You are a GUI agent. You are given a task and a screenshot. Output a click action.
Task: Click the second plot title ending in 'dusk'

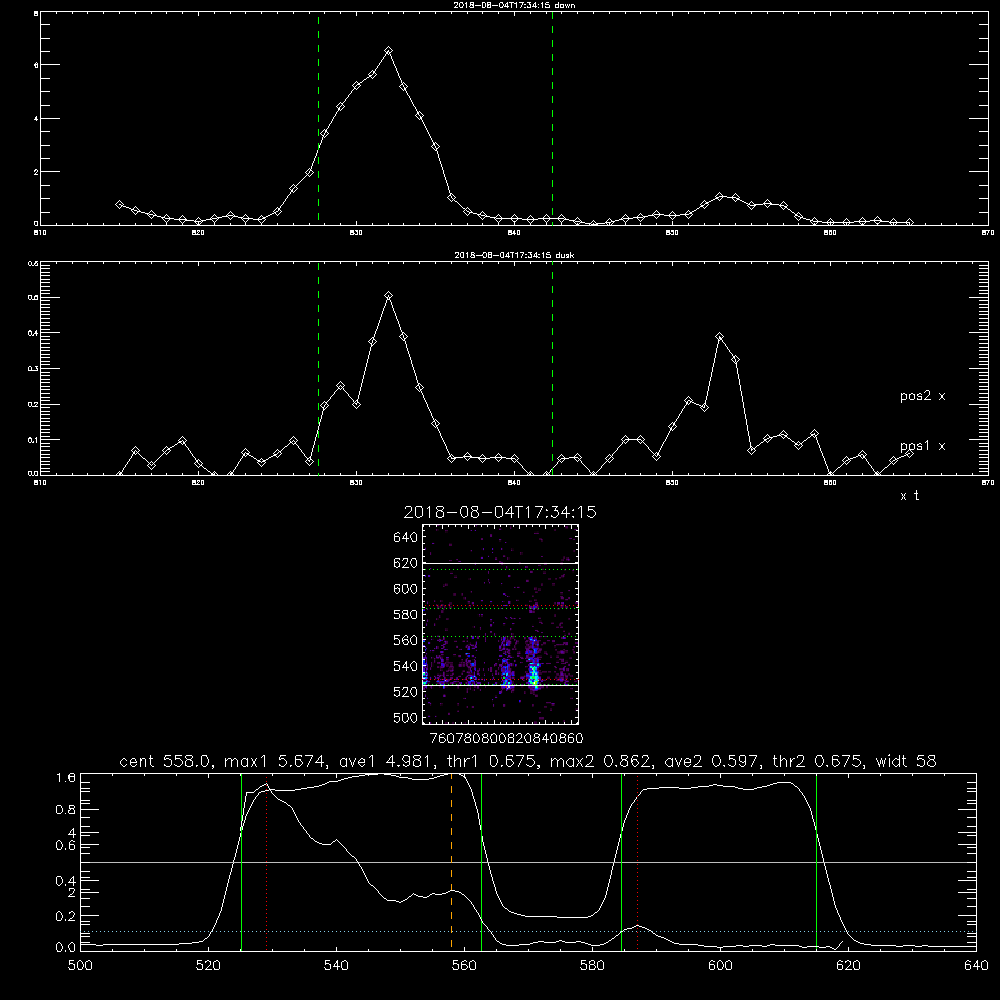[x=514, y=255]
